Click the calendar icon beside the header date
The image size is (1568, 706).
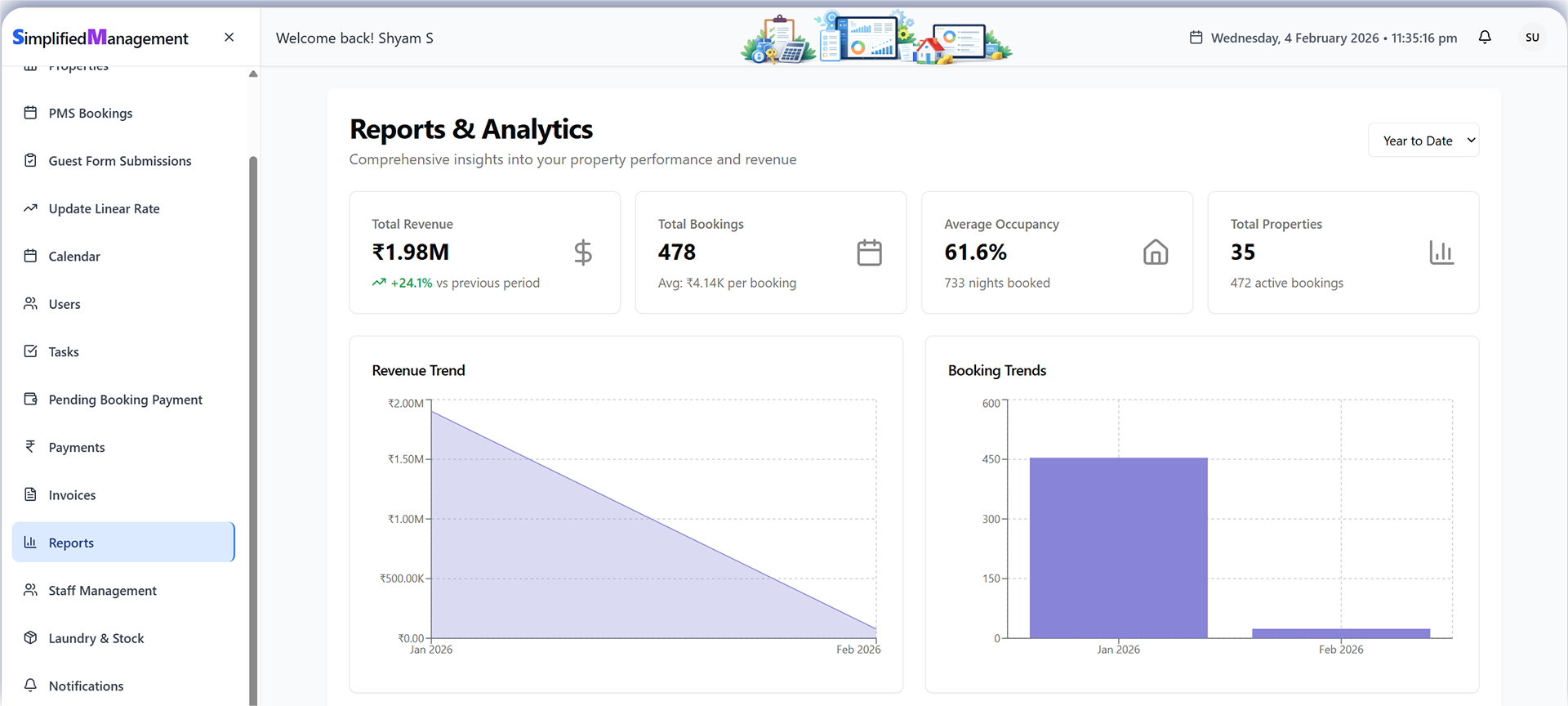click(x=1196, y=38)
